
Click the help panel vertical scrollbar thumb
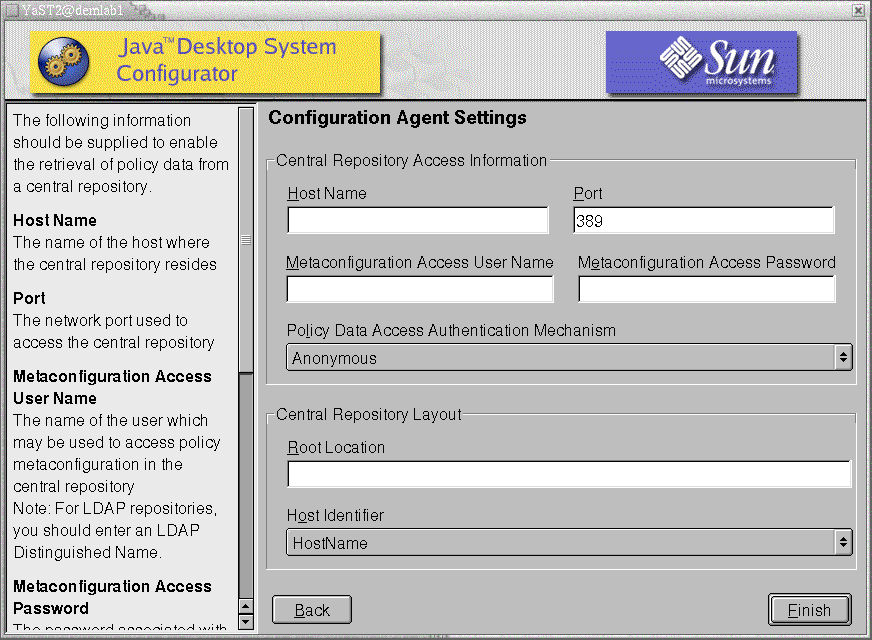(x=245, y=240)
